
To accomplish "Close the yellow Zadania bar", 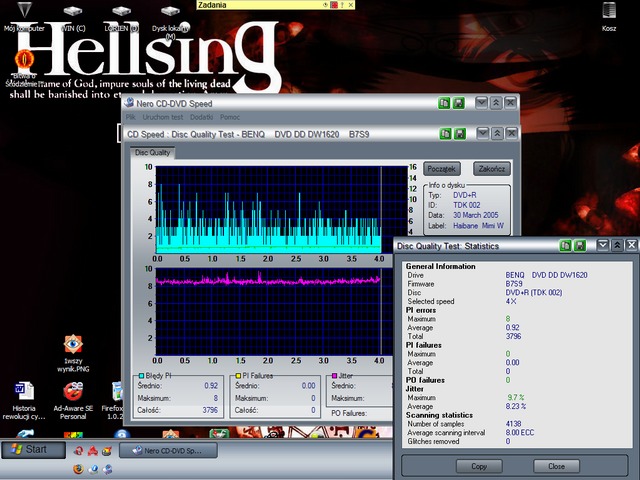I will [x=351, y=5].
